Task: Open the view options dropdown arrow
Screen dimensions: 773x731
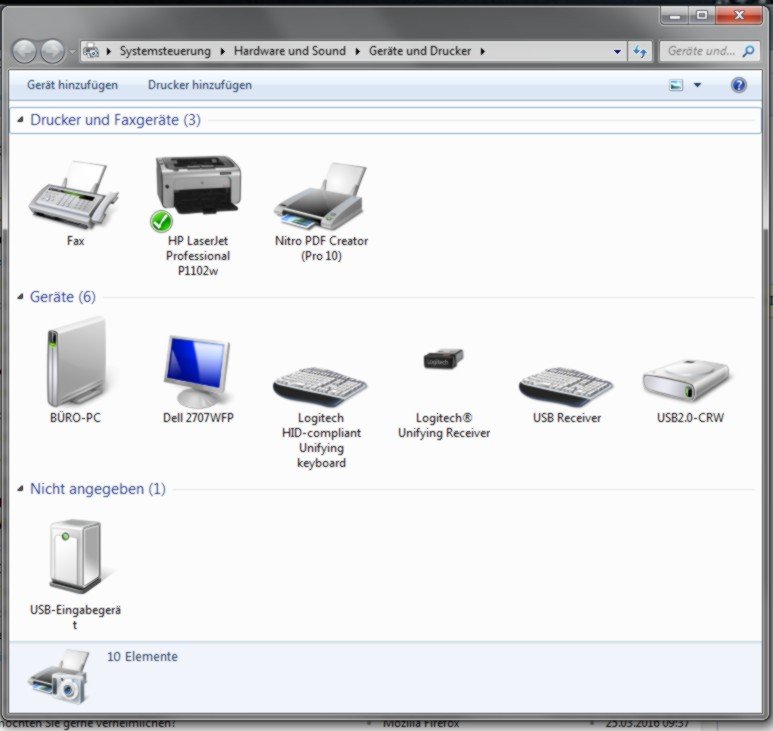Action: (697, 85)
